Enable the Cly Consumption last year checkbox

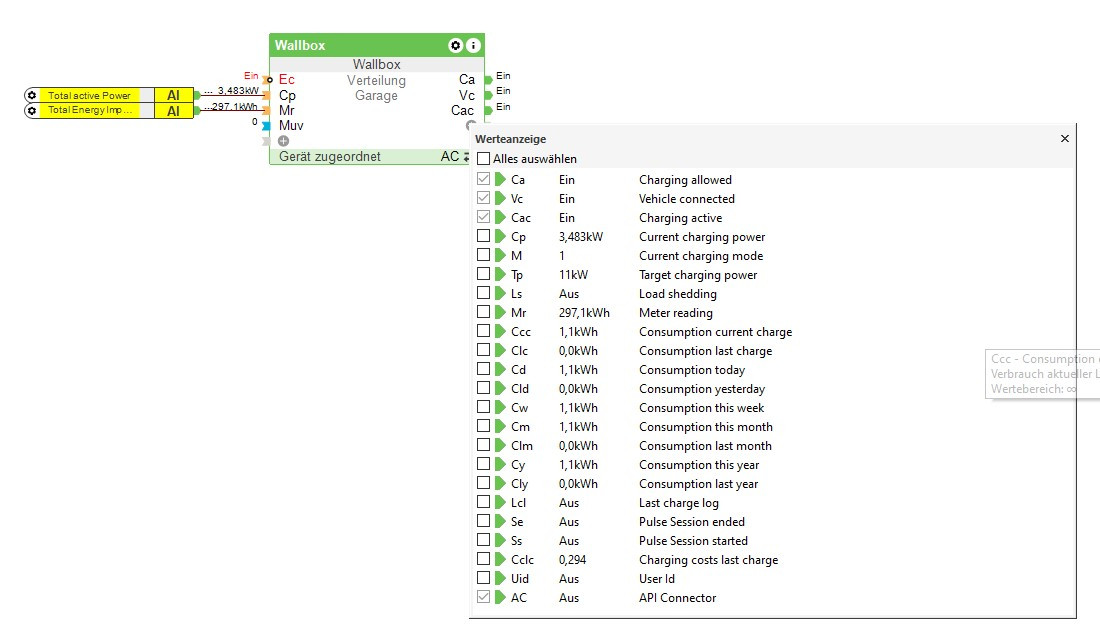[483, 483]
